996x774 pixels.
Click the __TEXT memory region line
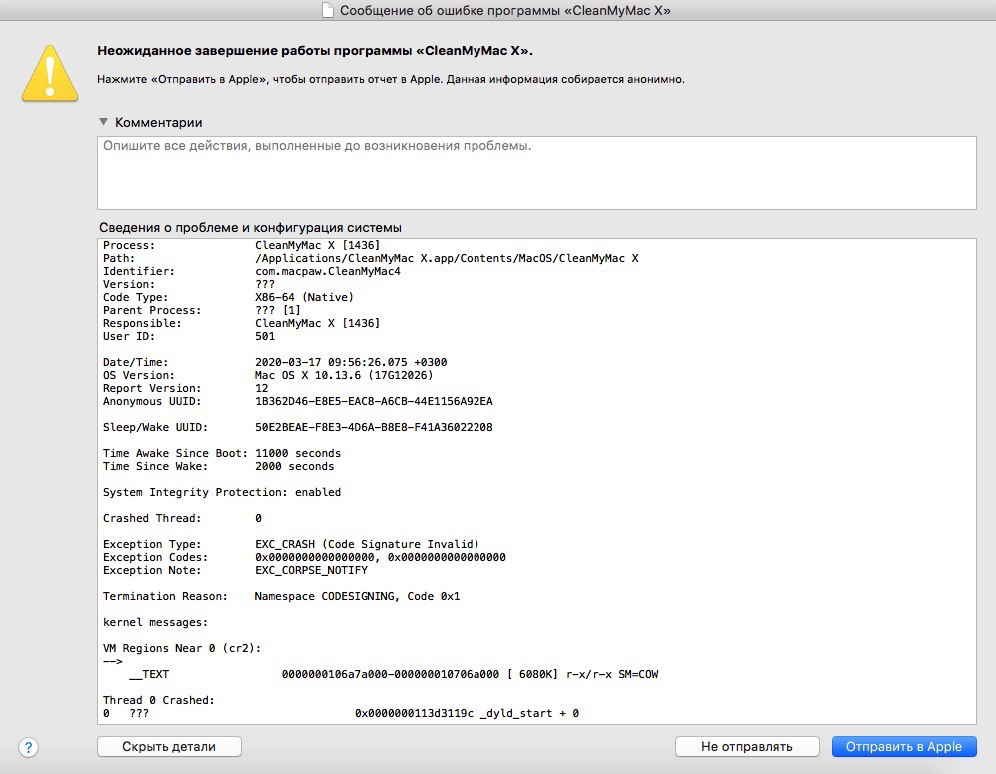pyautogui.click(x=393, y=674)
